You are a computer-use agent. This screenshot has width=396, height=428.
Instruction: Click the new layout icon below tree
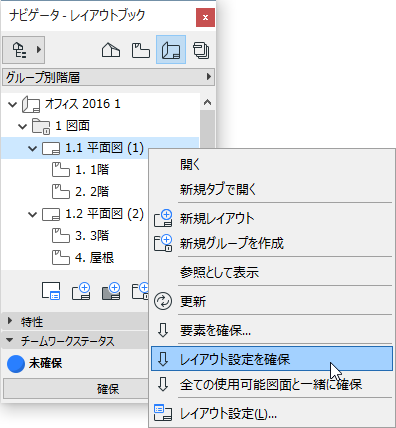(x=81, y=291)
